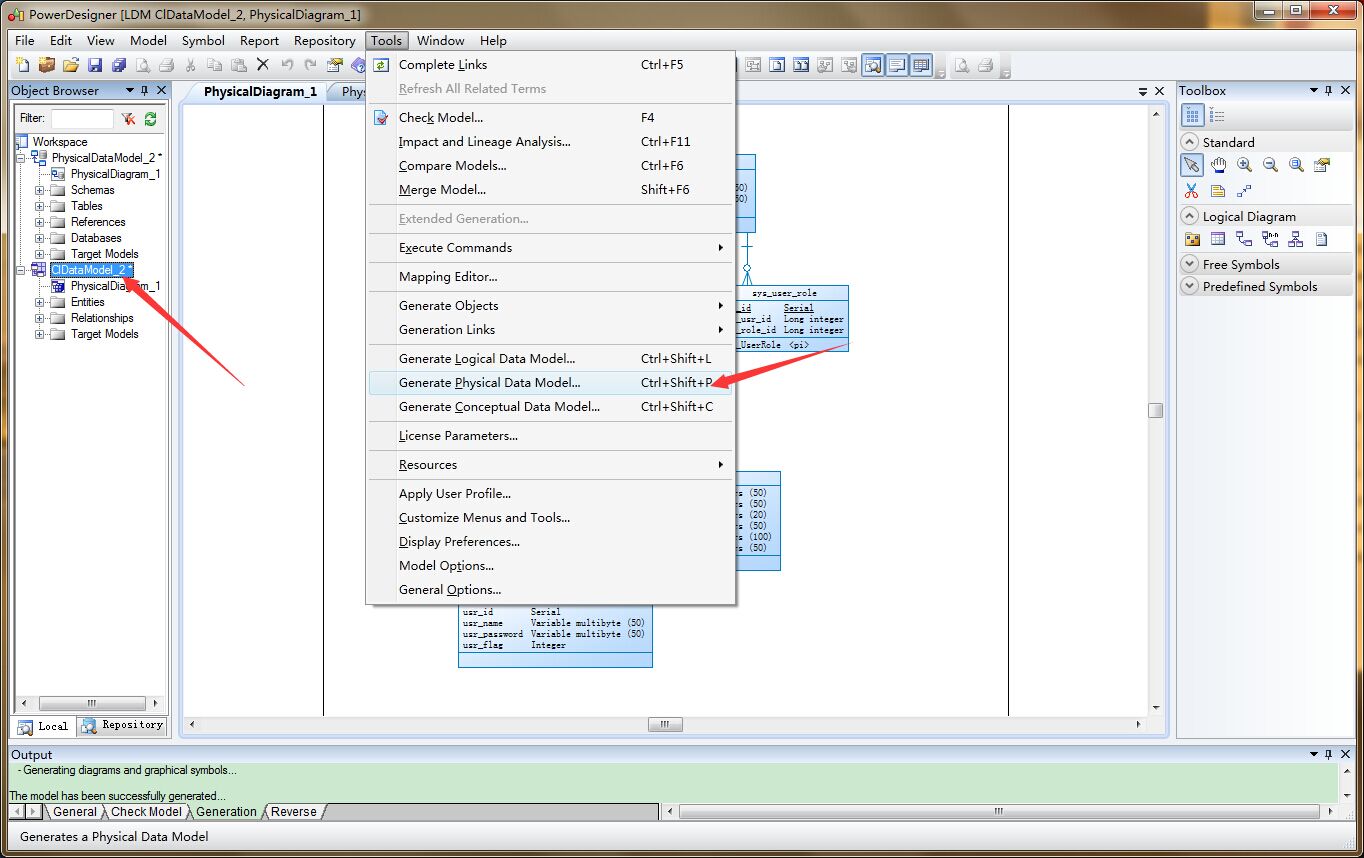Open the Window menu
The height and width of the screenshot is (858, 1364).
click(440, 40)
